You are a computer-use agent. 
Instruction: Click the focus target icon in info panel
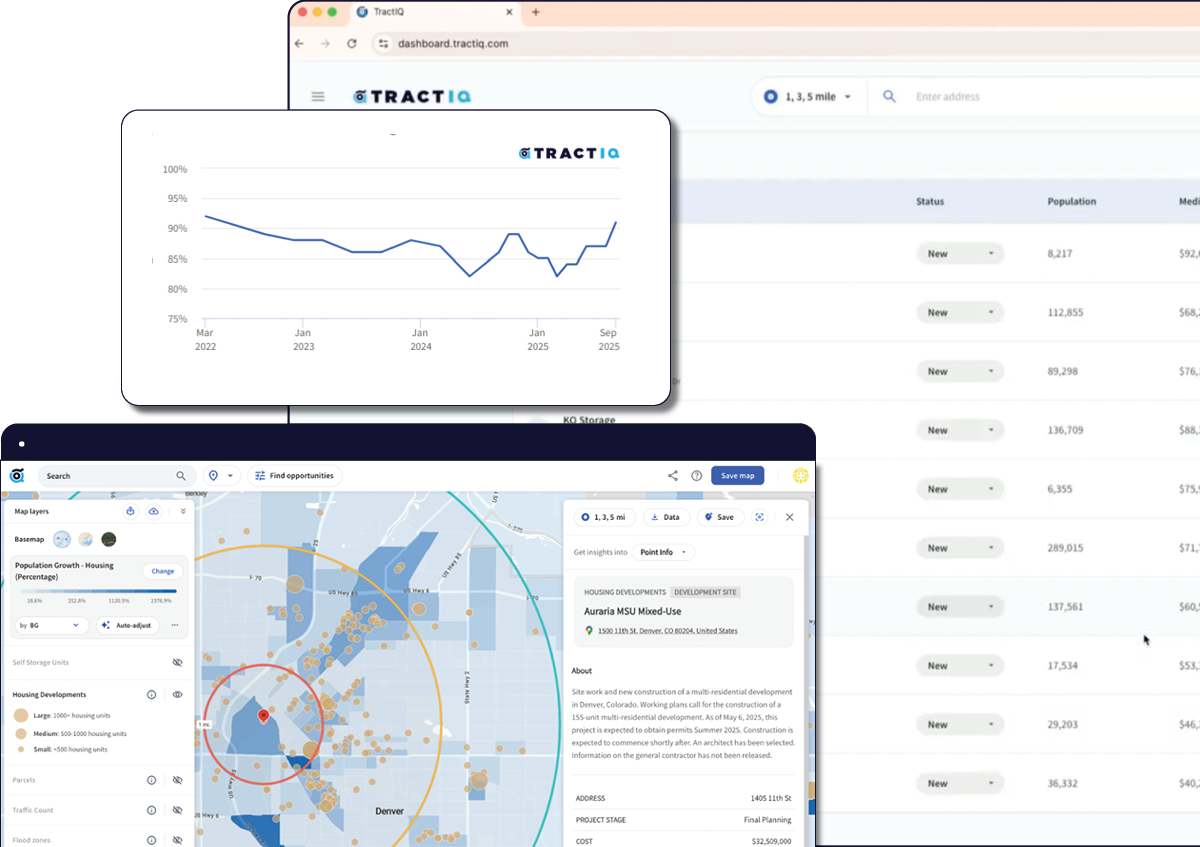pos(759,517)
